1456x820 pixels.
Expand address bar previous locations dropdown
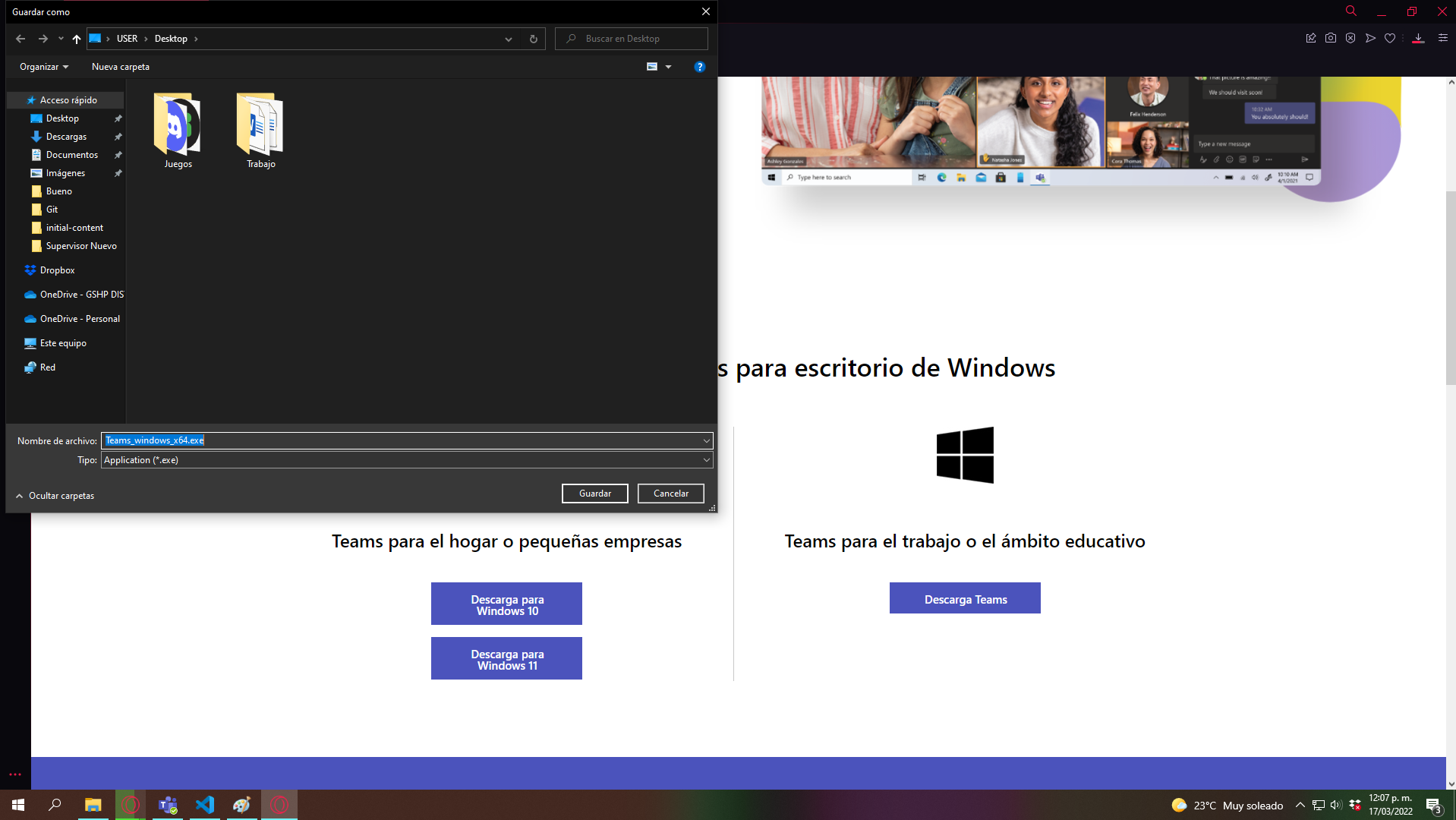[x=509, y=39]
